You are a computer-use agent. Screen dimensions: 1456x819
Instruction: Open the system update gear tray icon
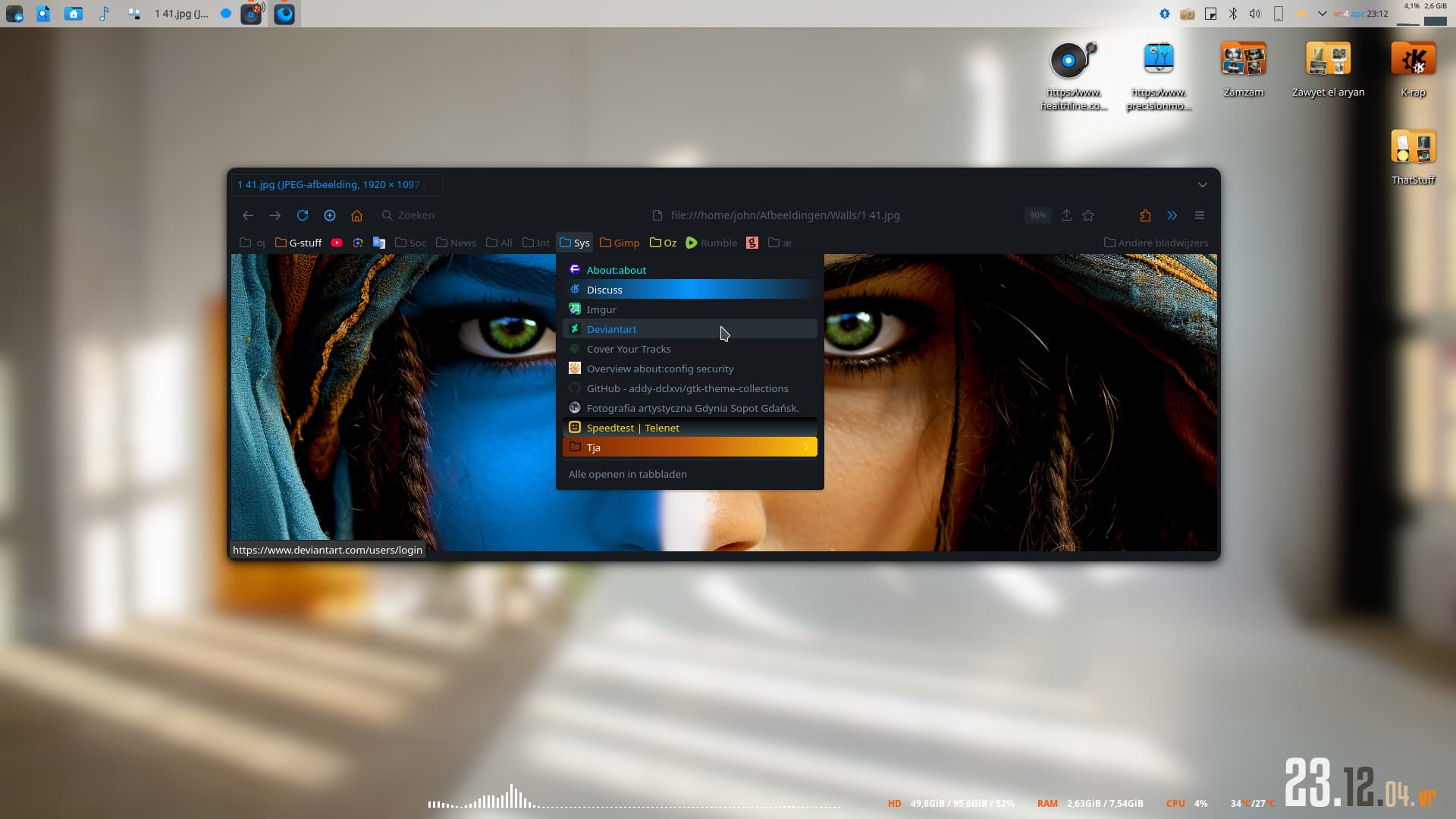1165,14
